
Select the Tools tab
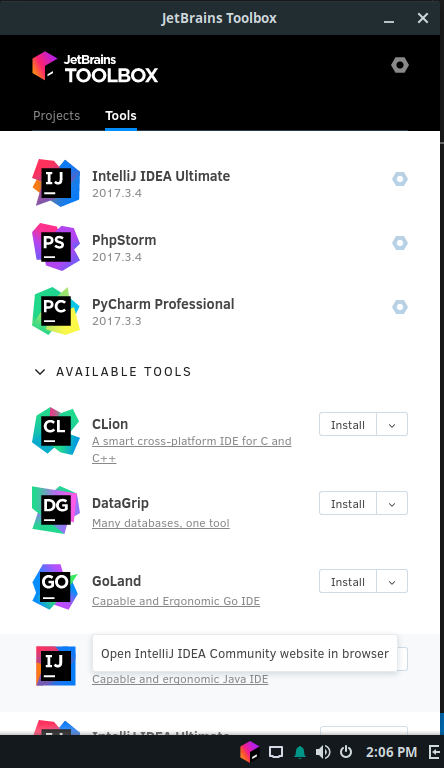coord(121,116)
